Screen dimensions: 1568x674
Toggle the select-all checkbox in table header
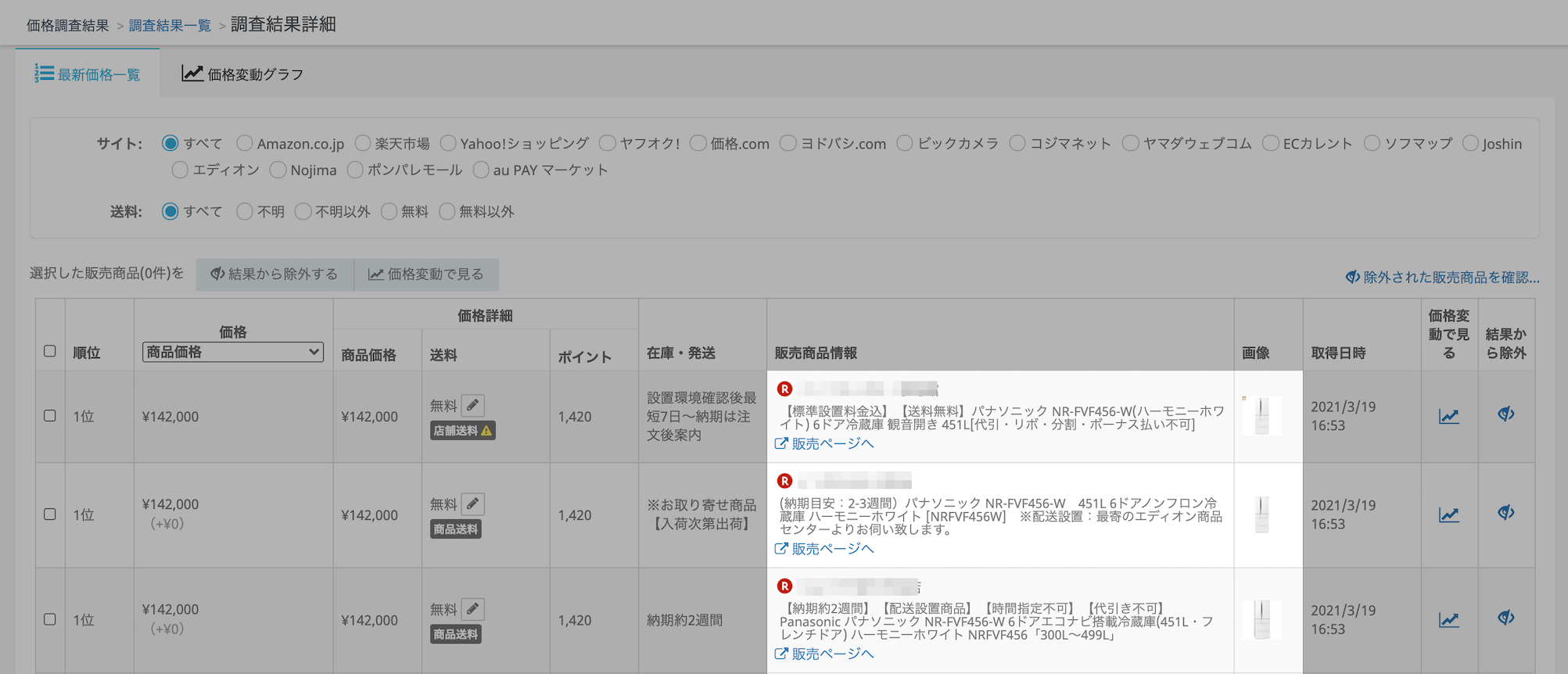tap(50, 351)
